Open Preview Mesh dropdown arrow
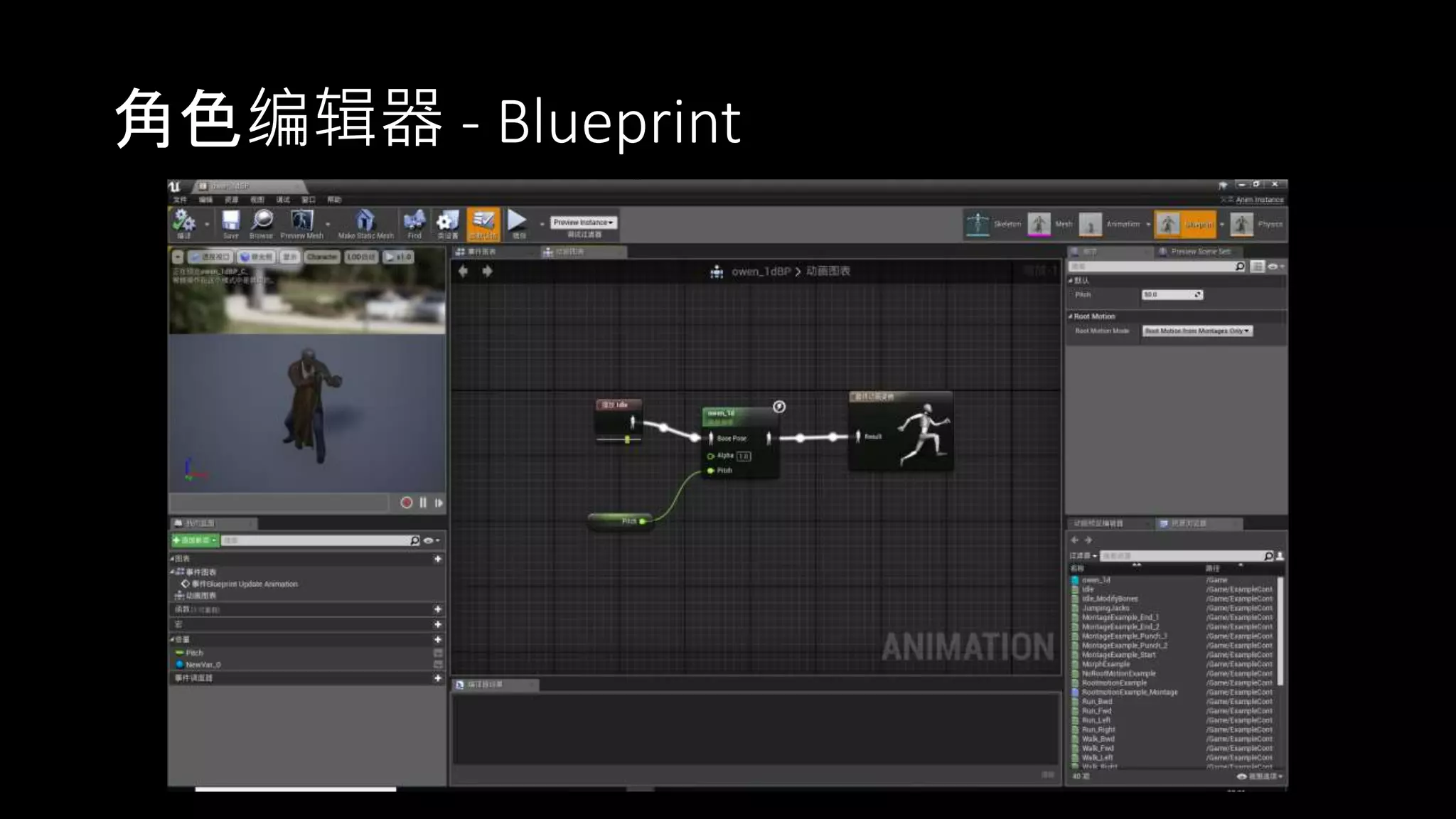The width and height of the screenshot is (1456, 819). (x=328, y=224)
